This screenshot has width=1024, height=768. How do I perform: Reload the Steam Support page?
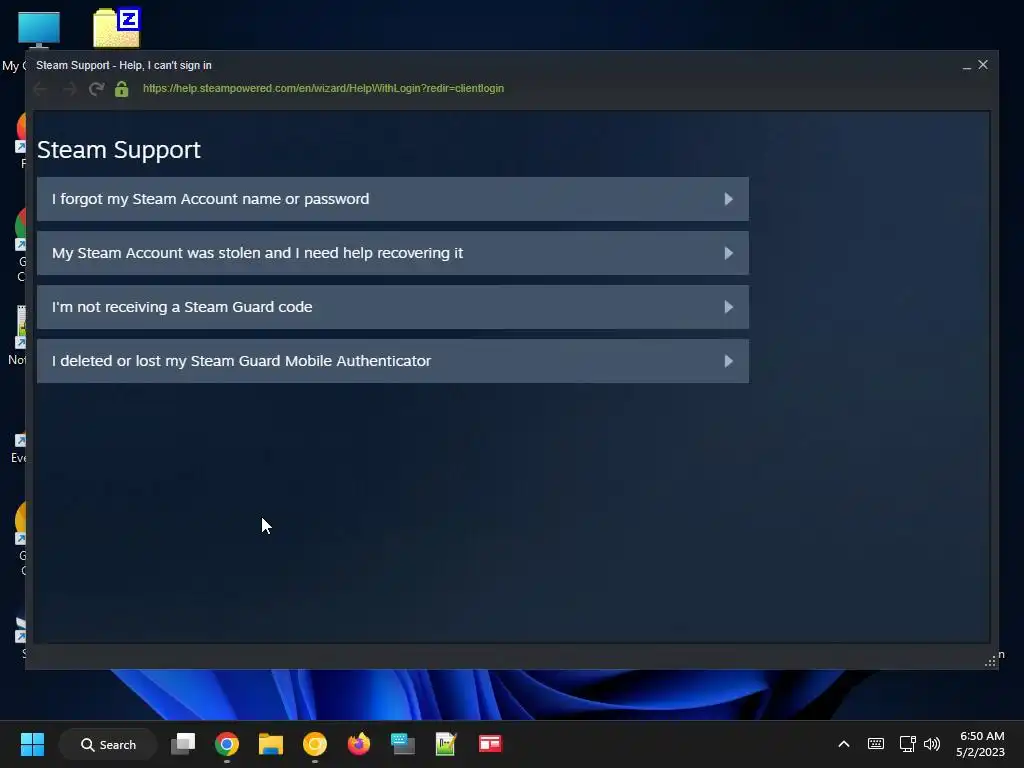point(97,89)
